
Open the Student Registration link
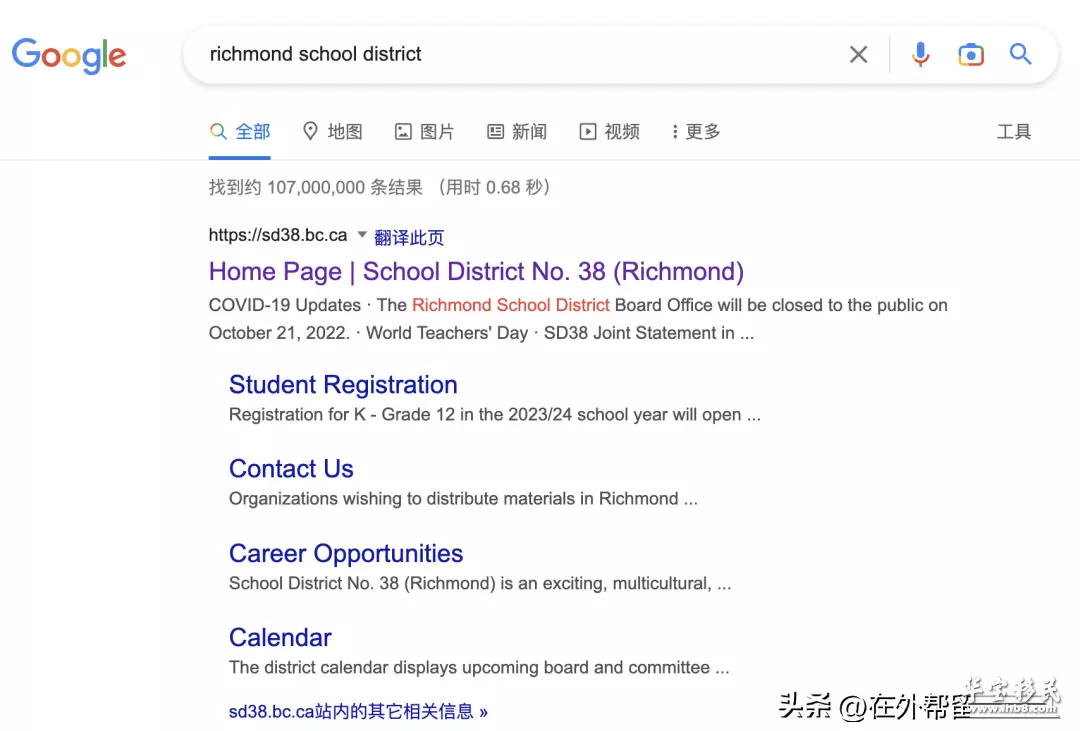click(x=343, y=384)
